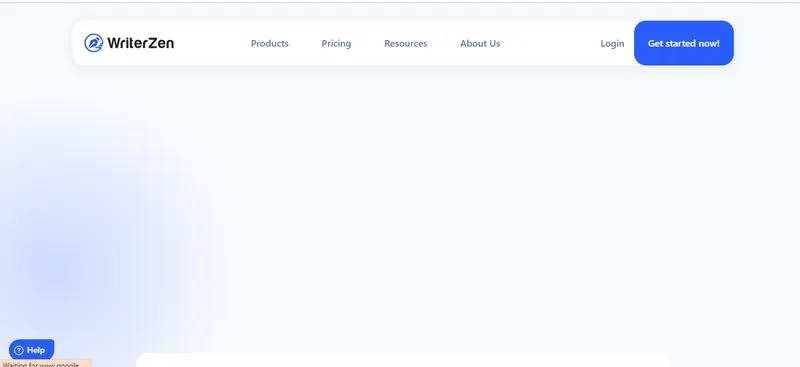Screen dimensions: 800x367
Task: Click the WriterZen pen logo icon
Action: pos(93,43)
